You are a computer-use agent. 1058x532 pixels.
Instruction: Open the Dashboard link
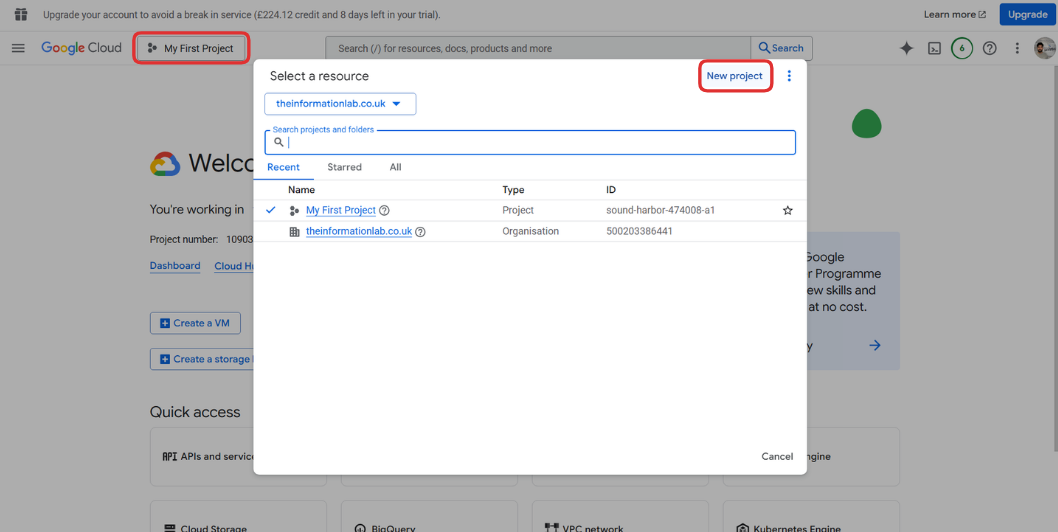pos(175,266)
